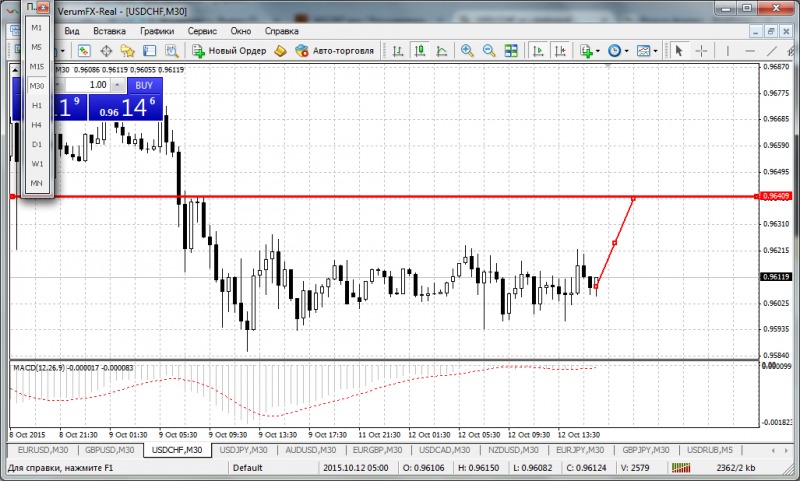Select D1 timeframe
The width and height of the screenshot is (800, 481).
click(x=37, y=144)
